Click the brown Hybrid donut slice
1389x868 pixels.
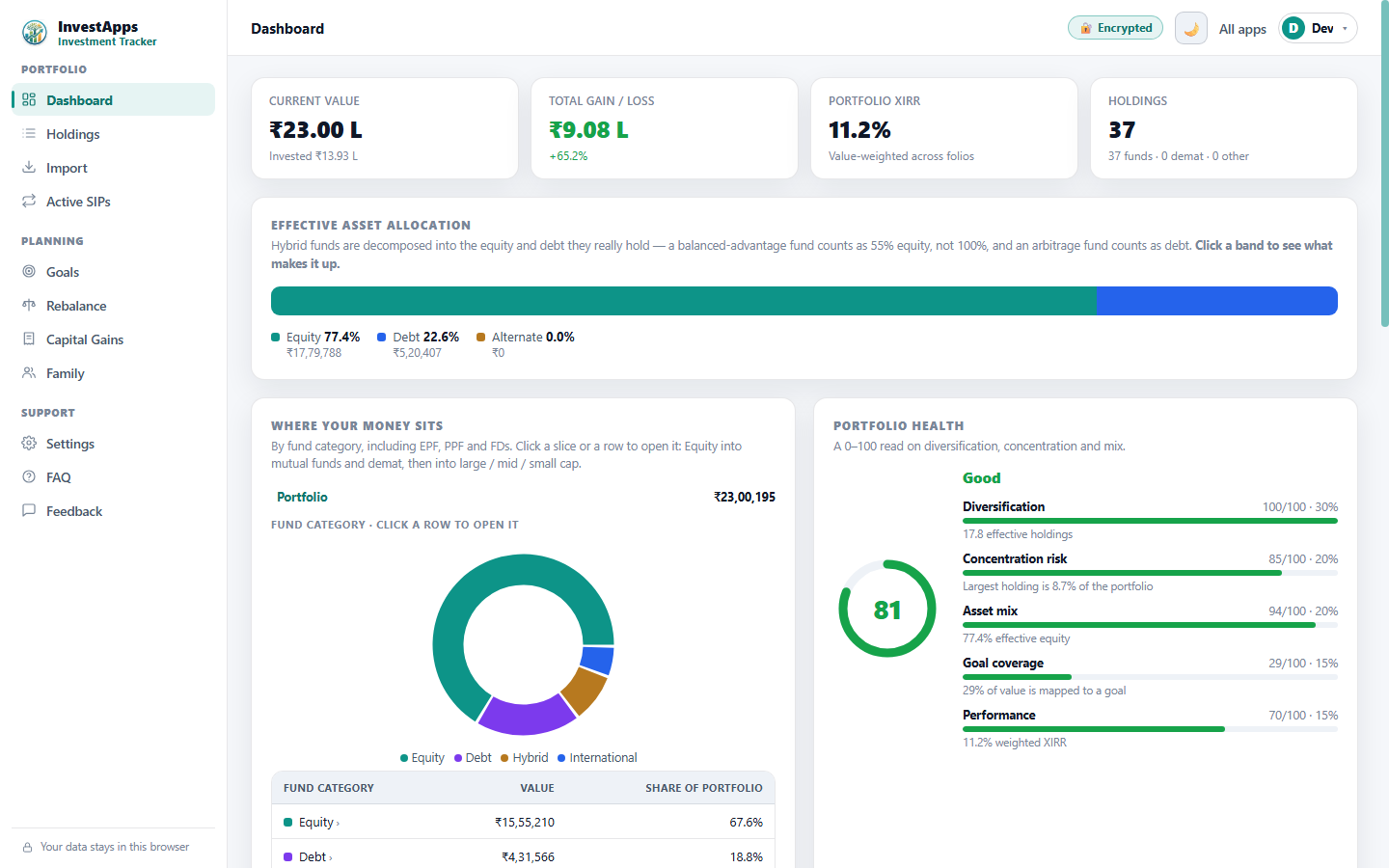click(585, 691)
